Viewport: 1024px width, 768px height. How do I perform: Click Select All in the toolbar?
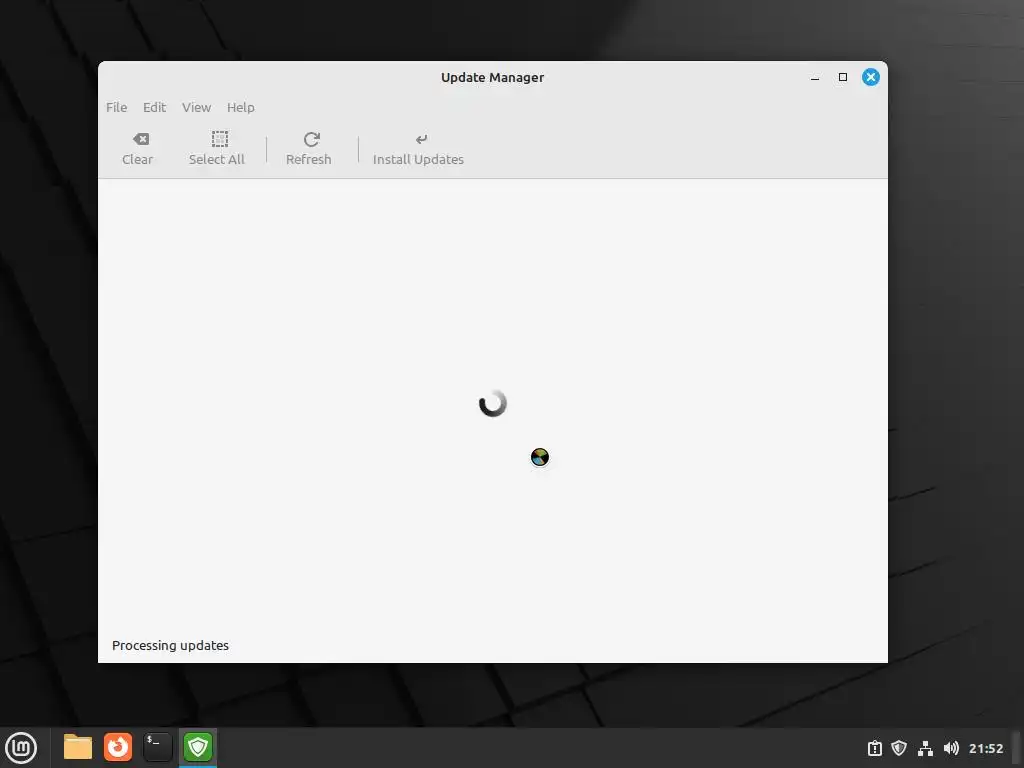pos(217,149)
